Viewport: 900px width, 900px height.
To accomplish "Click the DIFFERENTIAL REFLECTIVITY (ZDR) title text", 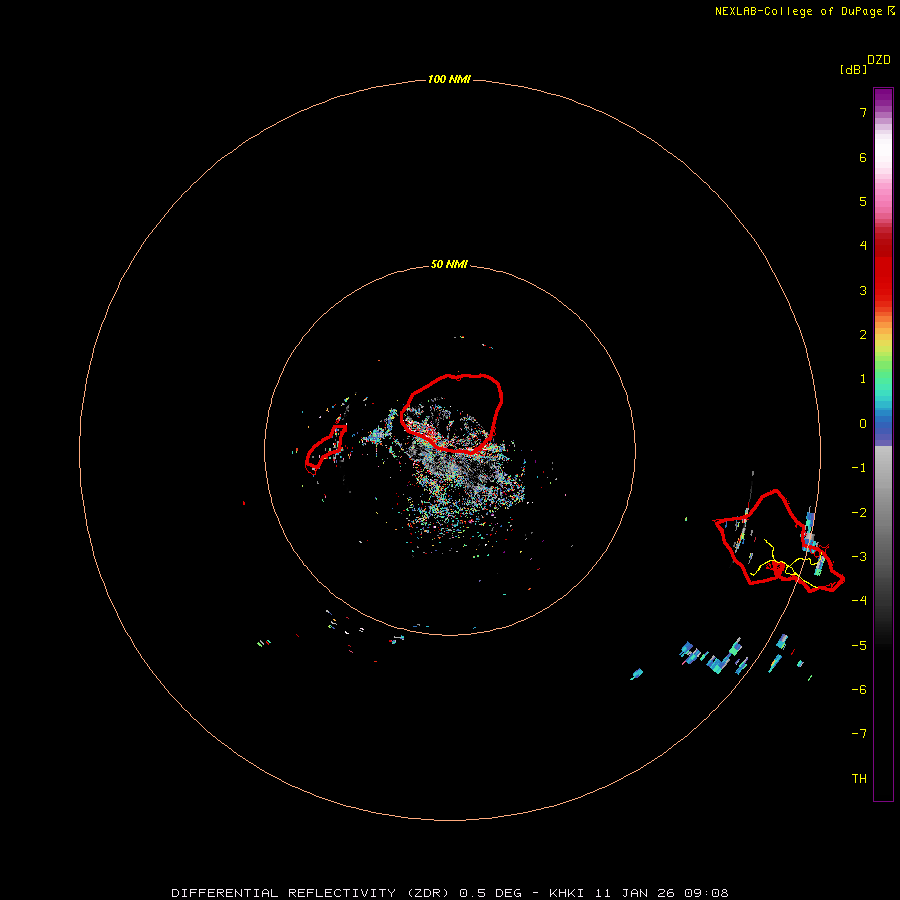I will point(312,893).
